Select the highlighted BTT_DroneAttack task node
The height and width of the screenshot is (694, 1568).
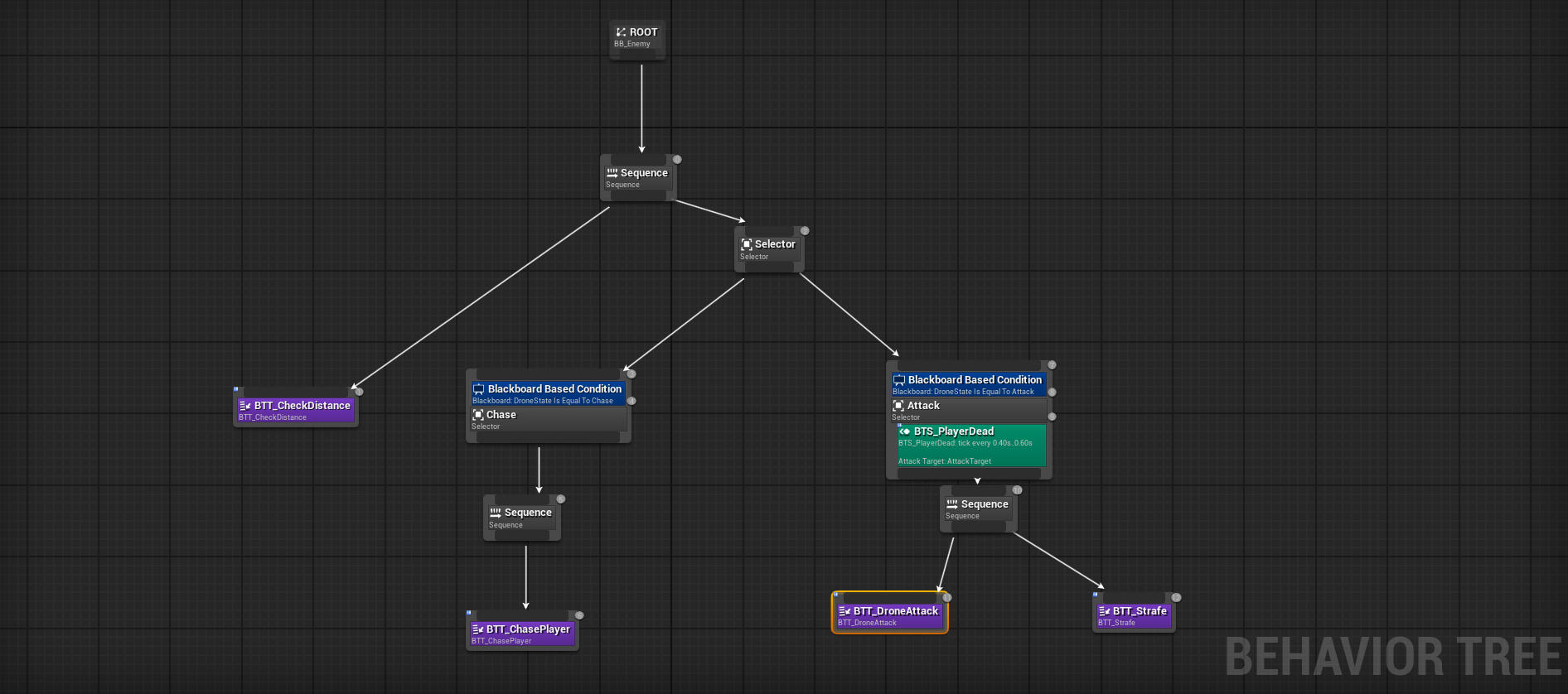pyautogui.click(x=889, y=615)
